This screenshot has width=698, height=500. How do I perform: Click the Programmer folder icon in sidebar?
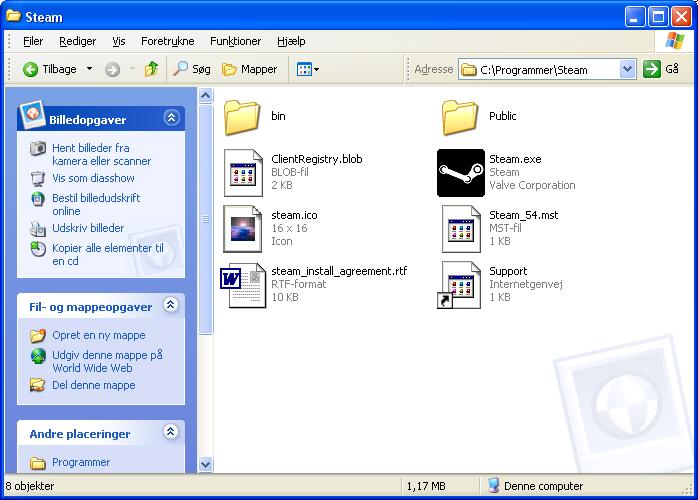[x=38, y=463]
